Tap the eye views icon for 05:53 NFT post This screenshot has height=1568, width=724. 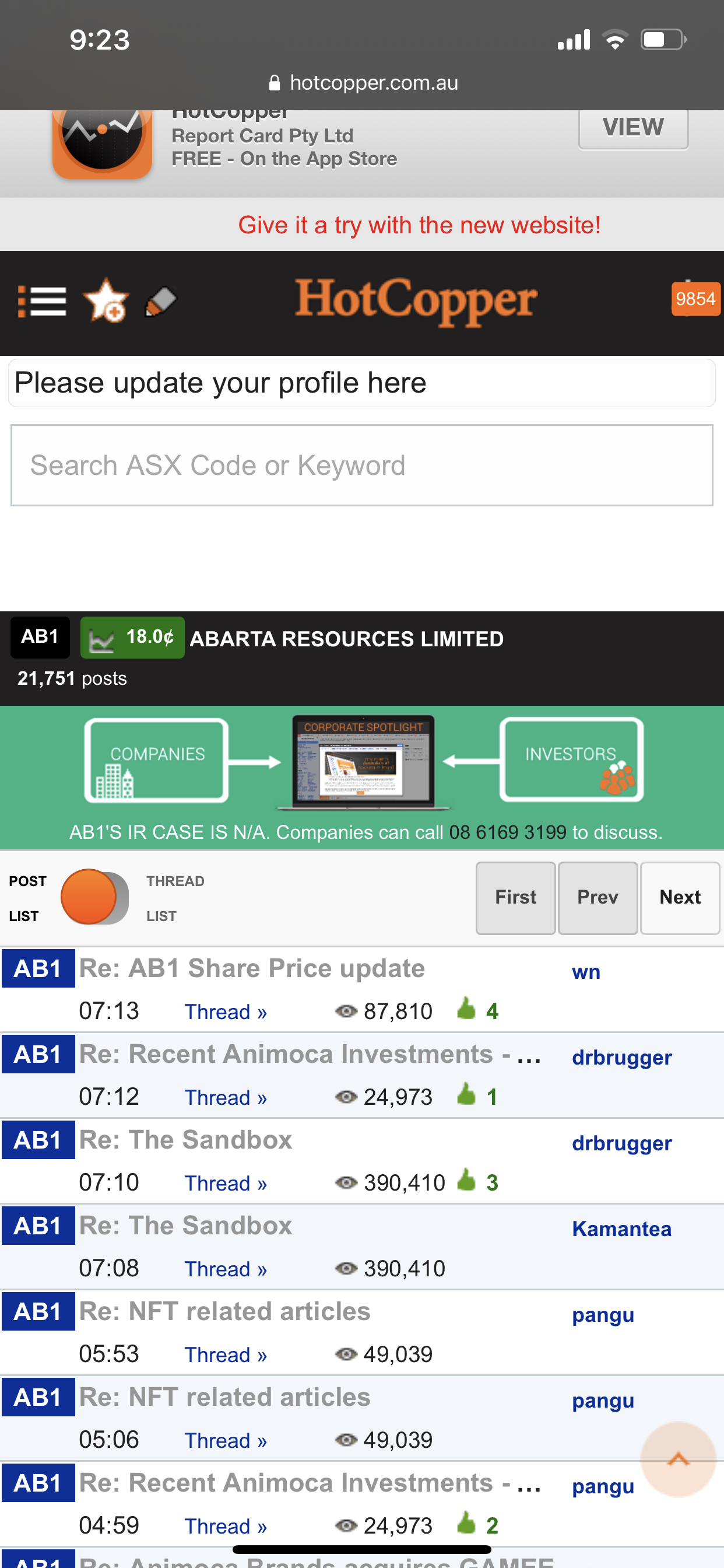coord(346,1354)
